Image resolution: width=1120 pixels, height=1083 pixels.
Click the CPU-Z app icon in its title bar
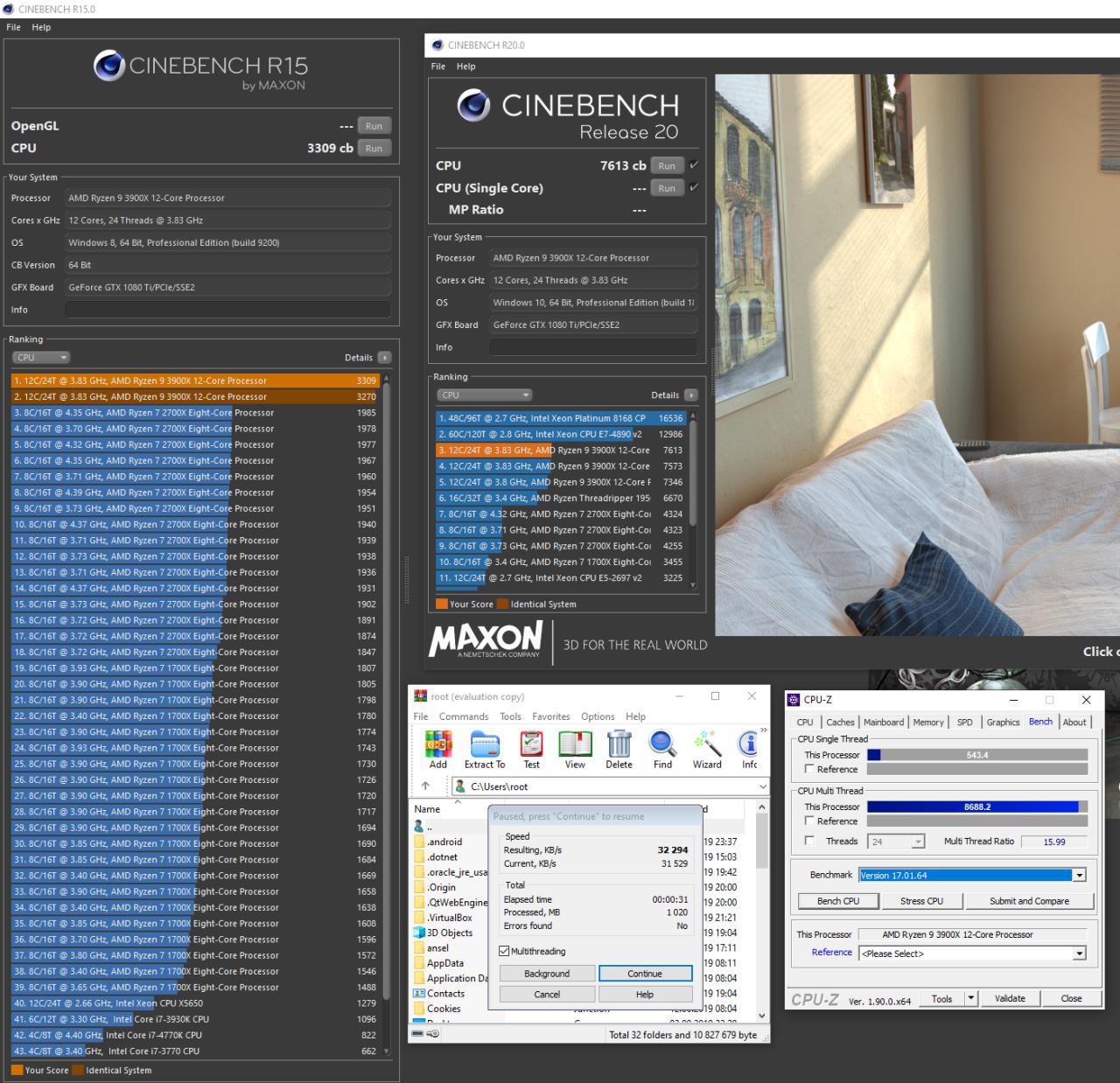794,700
